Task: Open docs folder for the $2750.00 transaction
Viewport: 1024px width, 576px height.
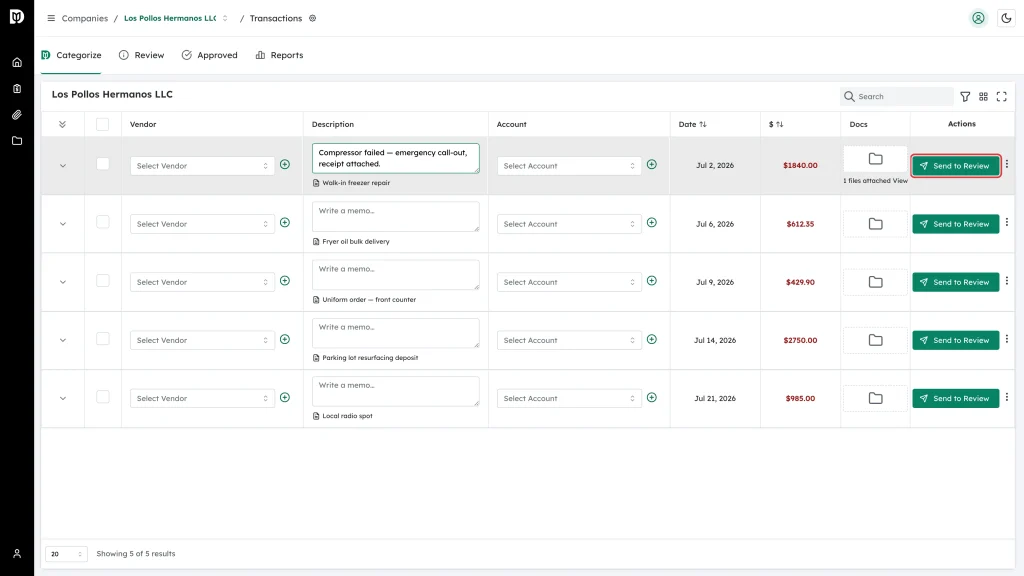Action: [875, 340]
